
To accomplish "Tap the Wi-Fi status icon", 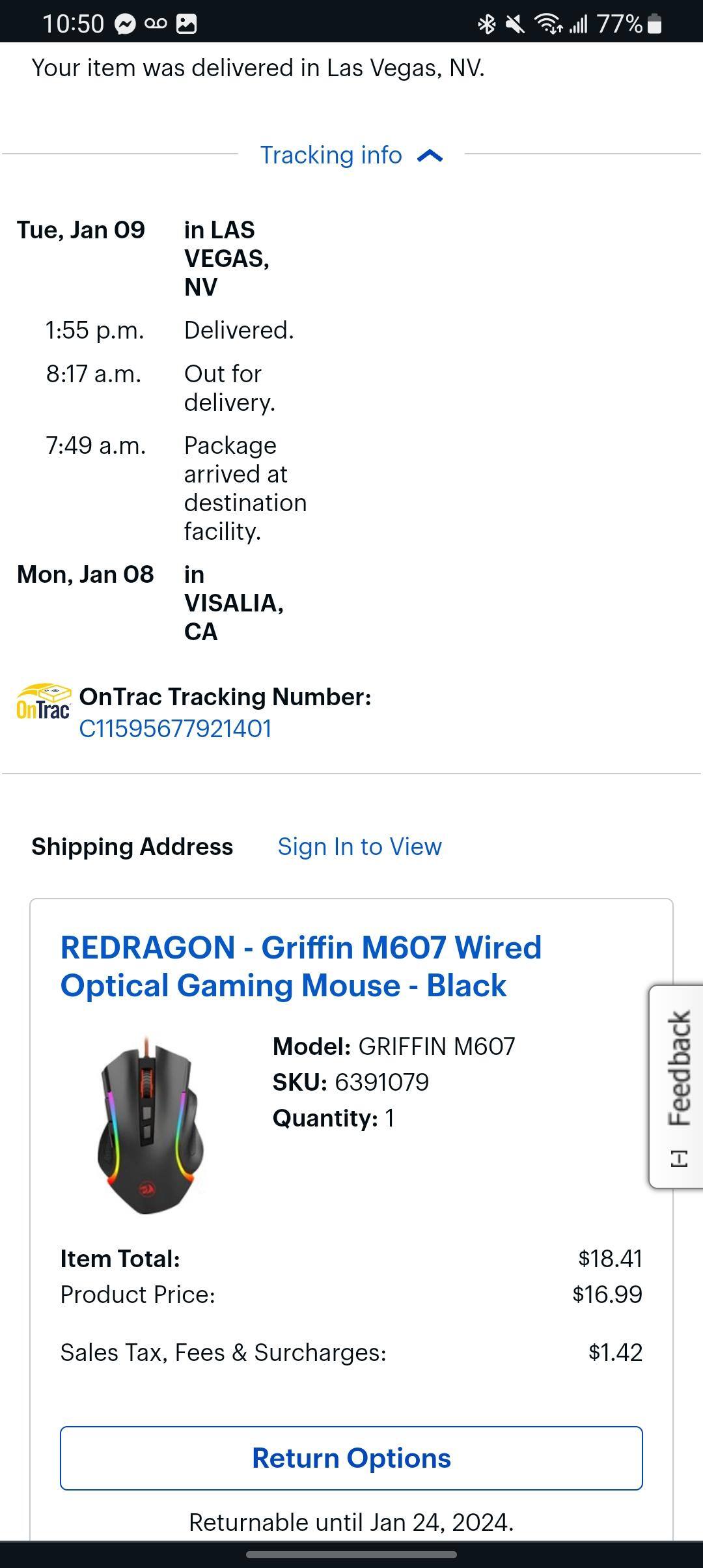I will point(548,24).
